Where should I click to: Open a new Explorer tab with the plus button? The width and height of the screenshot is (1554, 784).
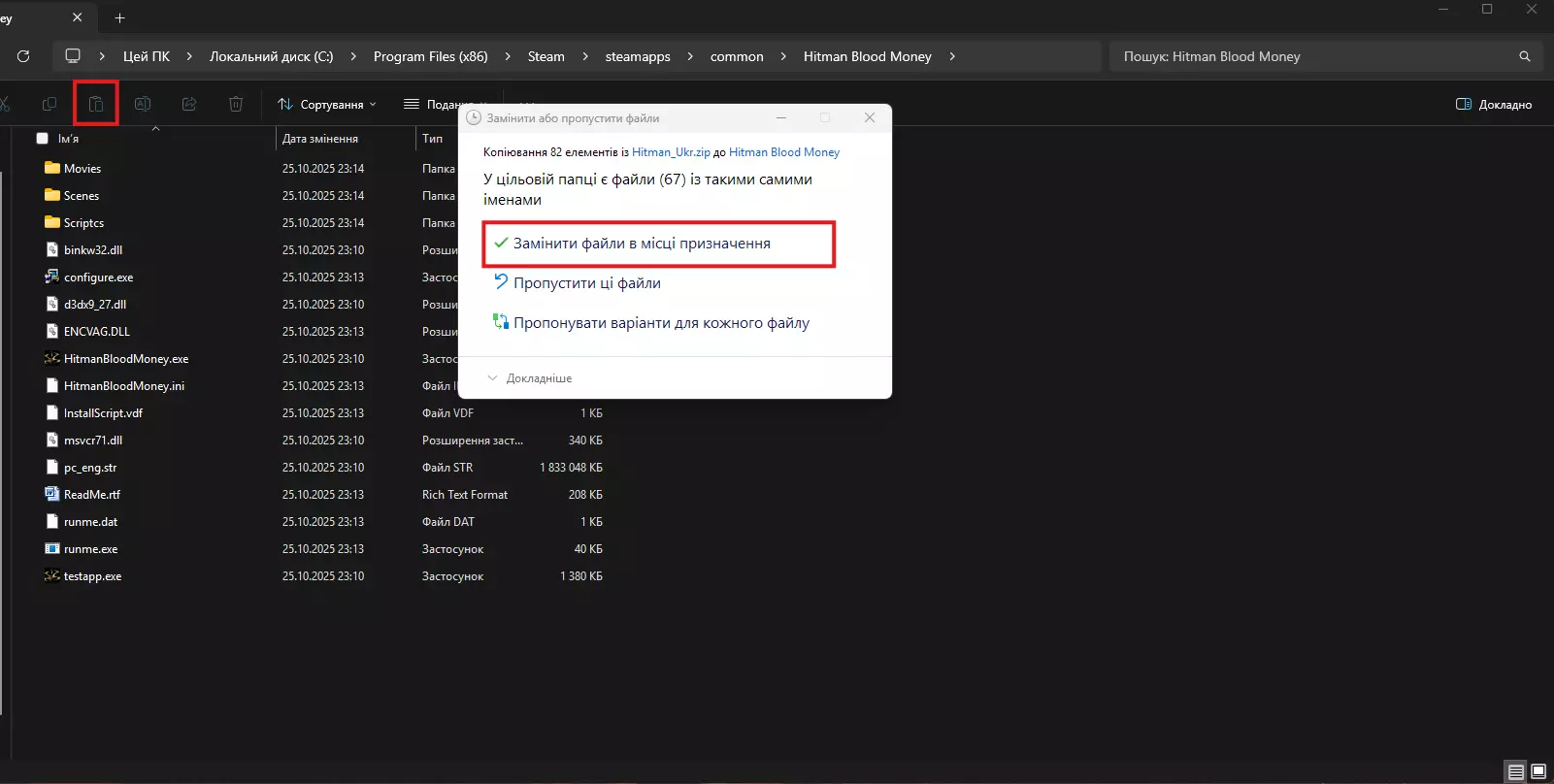click(x=120, y=17)
